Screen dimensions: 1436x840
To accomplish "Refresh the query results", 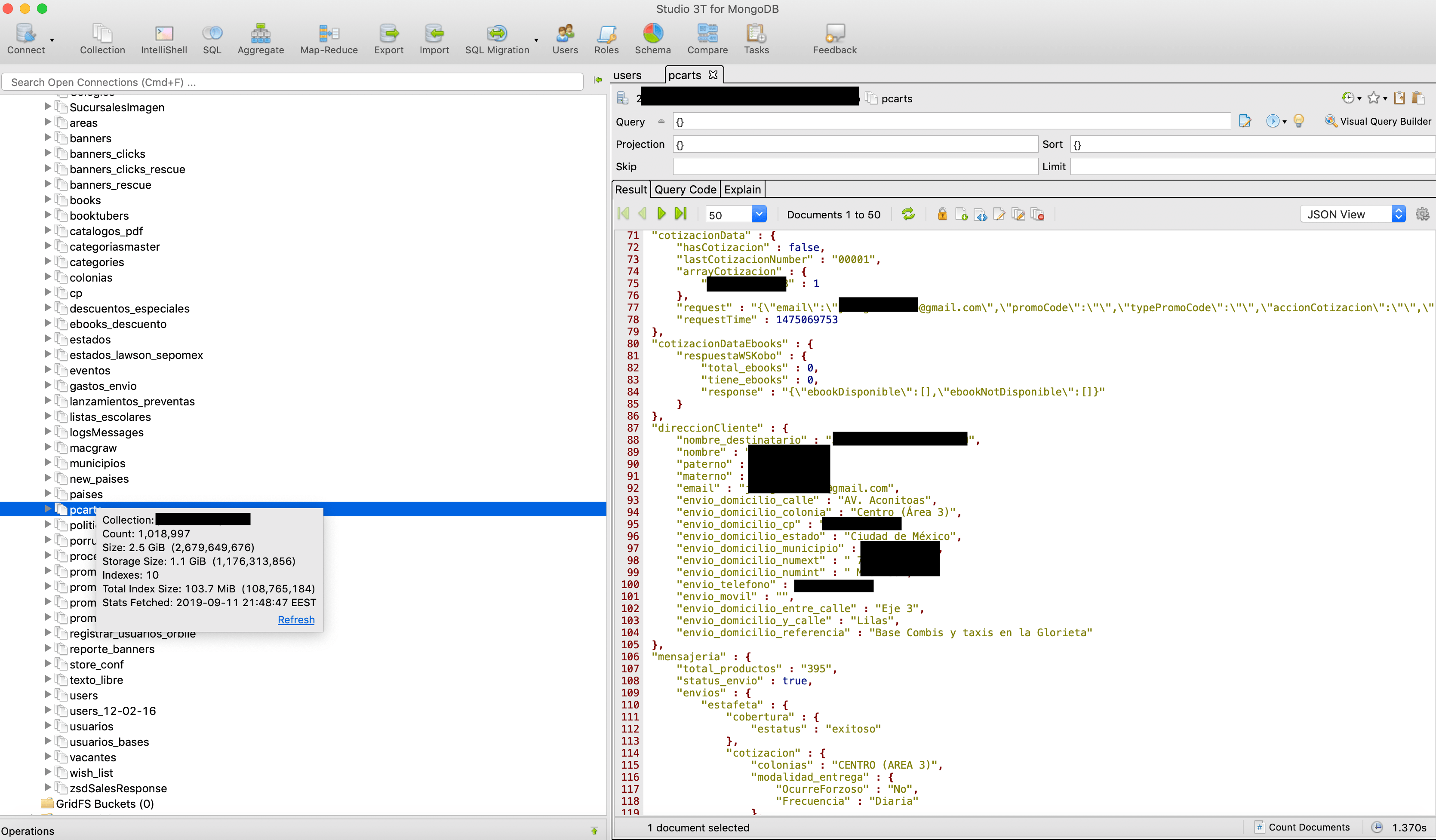I will [908, 214].
